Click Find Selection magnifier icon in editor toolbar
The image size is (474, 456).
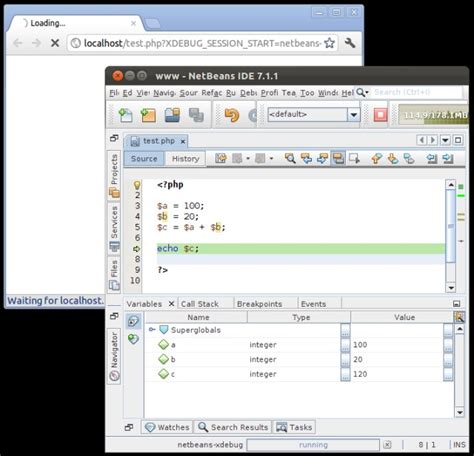point(290,158)
